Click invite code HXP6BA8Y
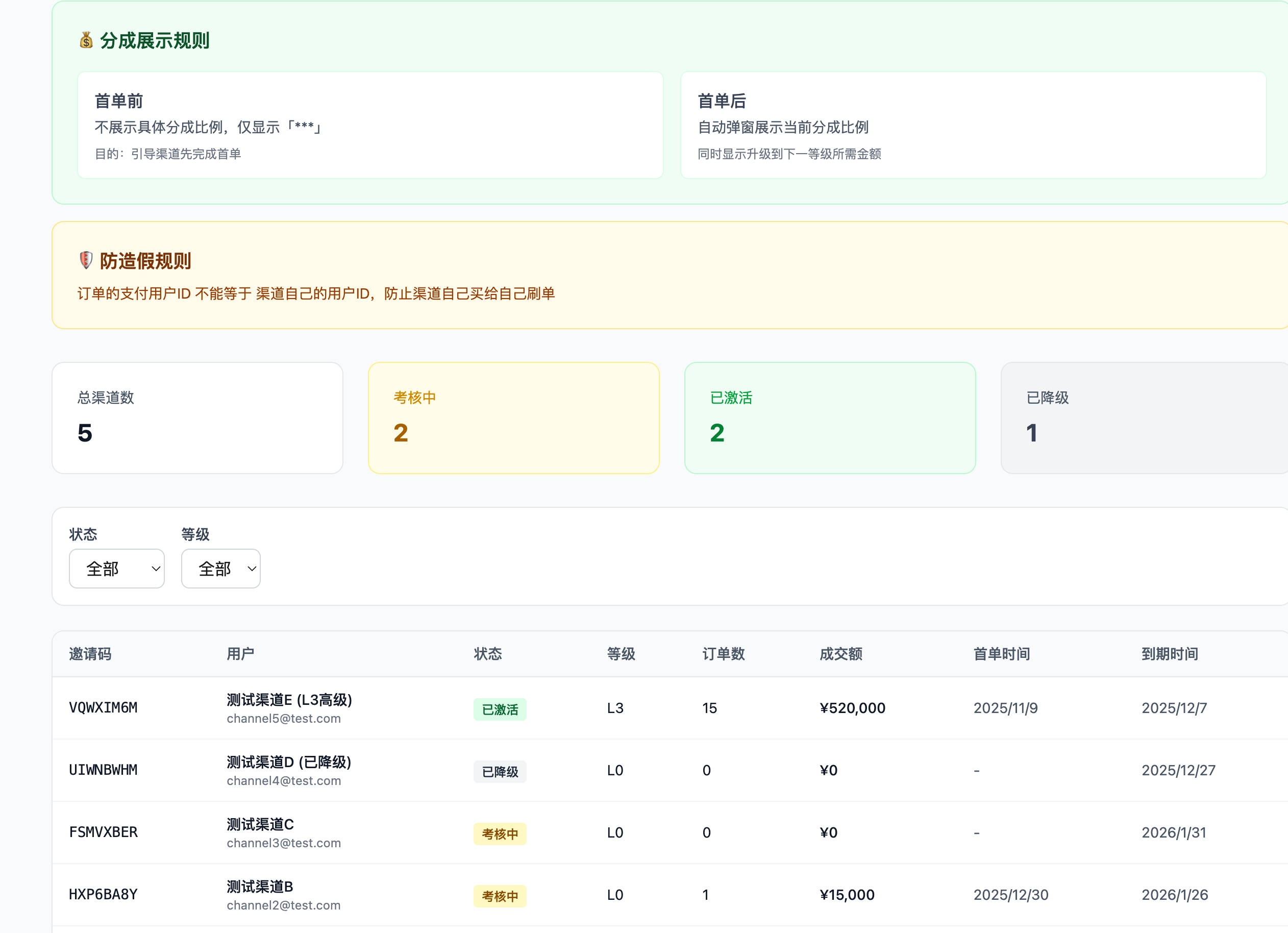The height and width of the screenshot is (933, 1288). click(104, 895)
